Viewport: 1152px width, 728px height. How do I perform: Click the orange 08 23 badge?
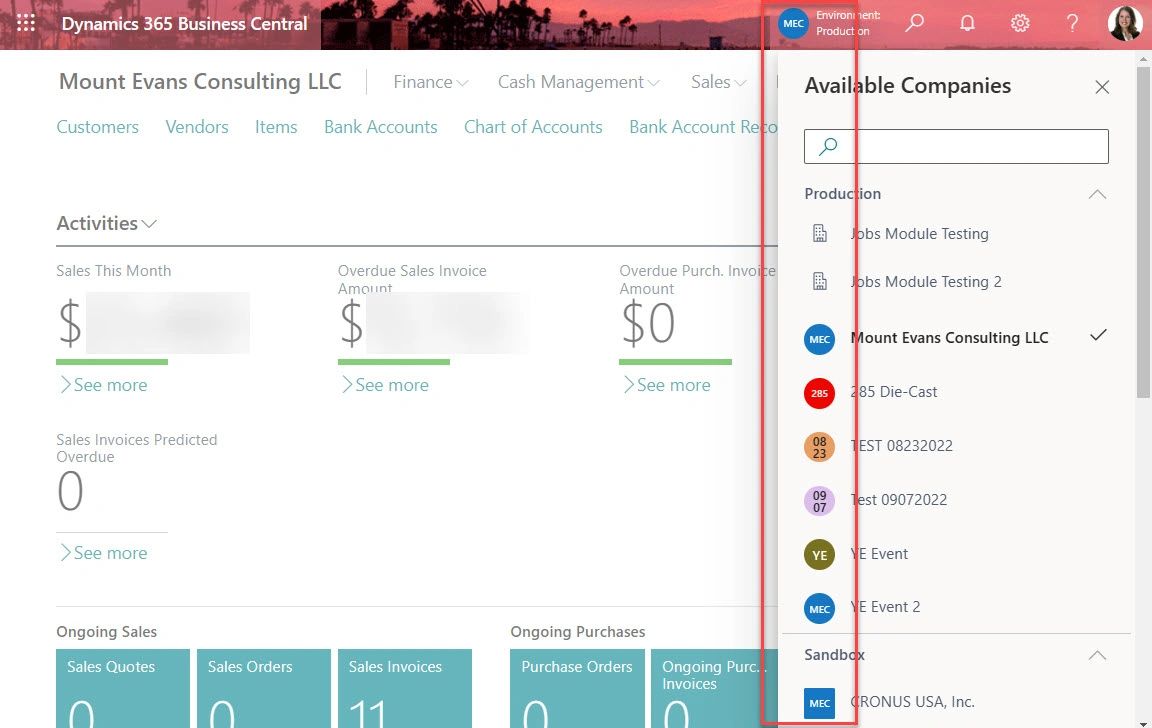819,447
